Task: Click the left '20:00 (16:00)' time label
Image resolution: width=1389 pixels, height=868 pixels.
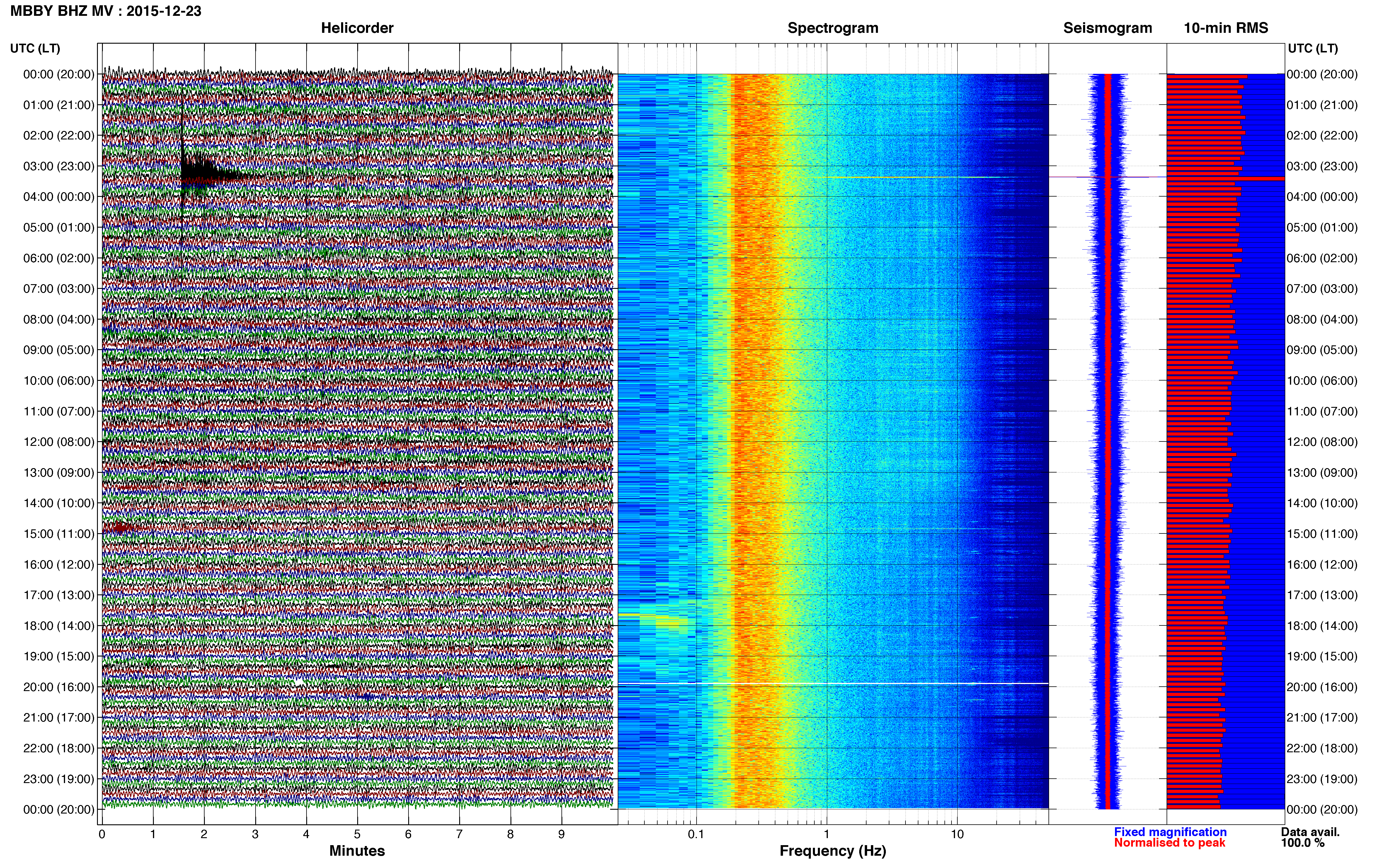Action: (59, 687)
